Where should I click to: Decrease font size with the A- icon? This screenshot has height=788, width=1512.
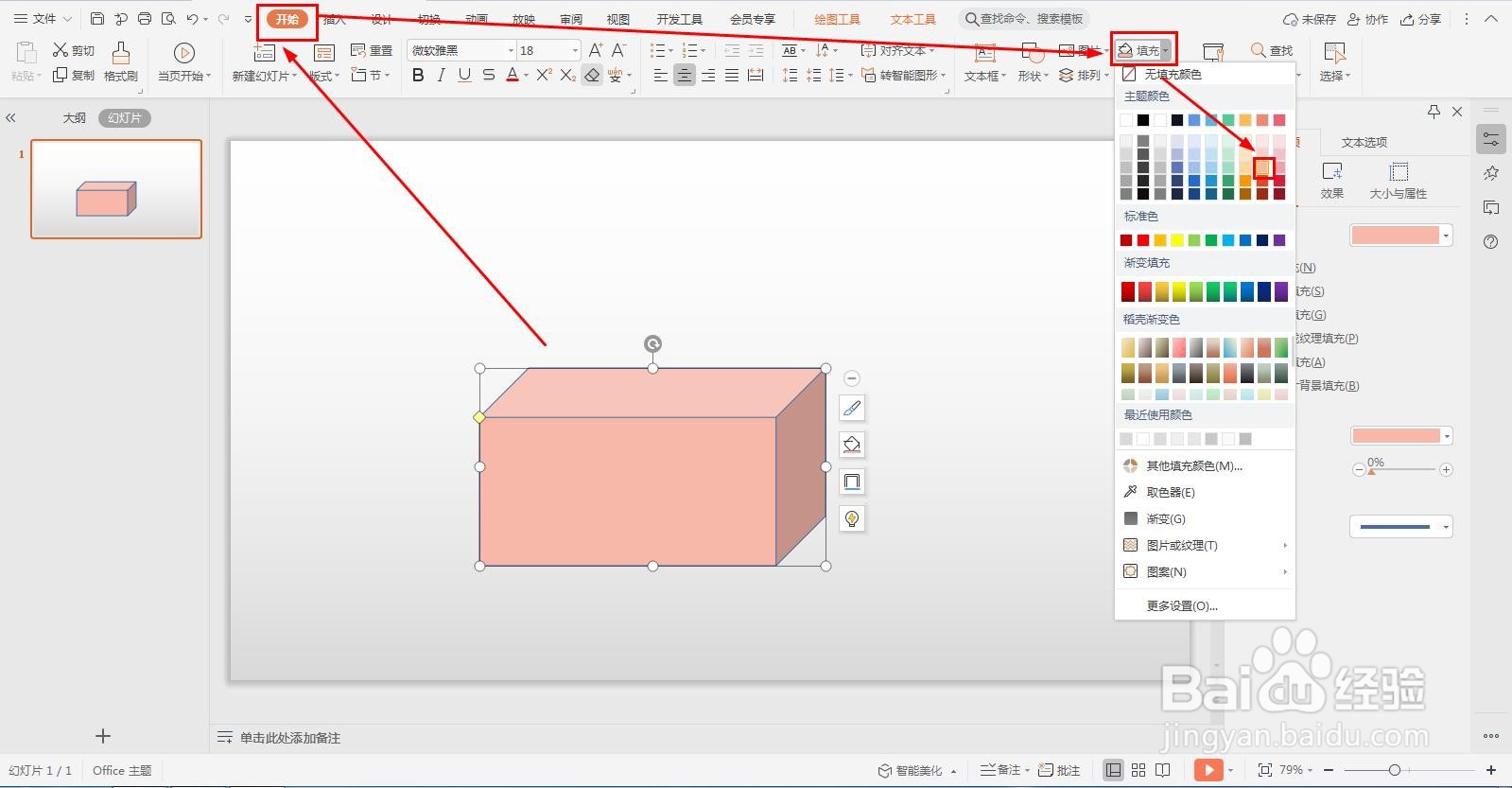619,50
